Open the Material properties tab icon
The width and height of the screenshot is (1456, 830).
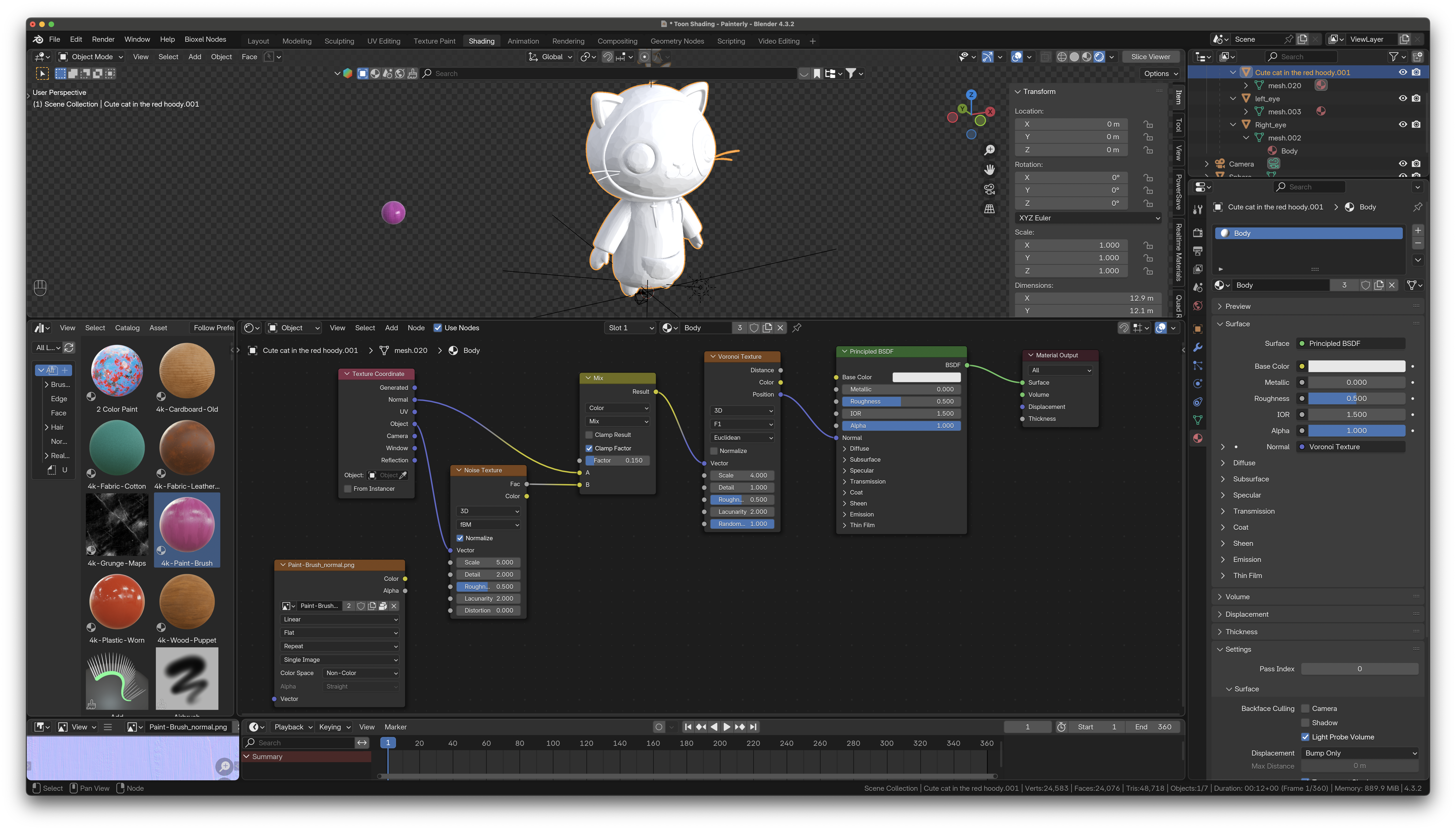tap(1198, 438)
